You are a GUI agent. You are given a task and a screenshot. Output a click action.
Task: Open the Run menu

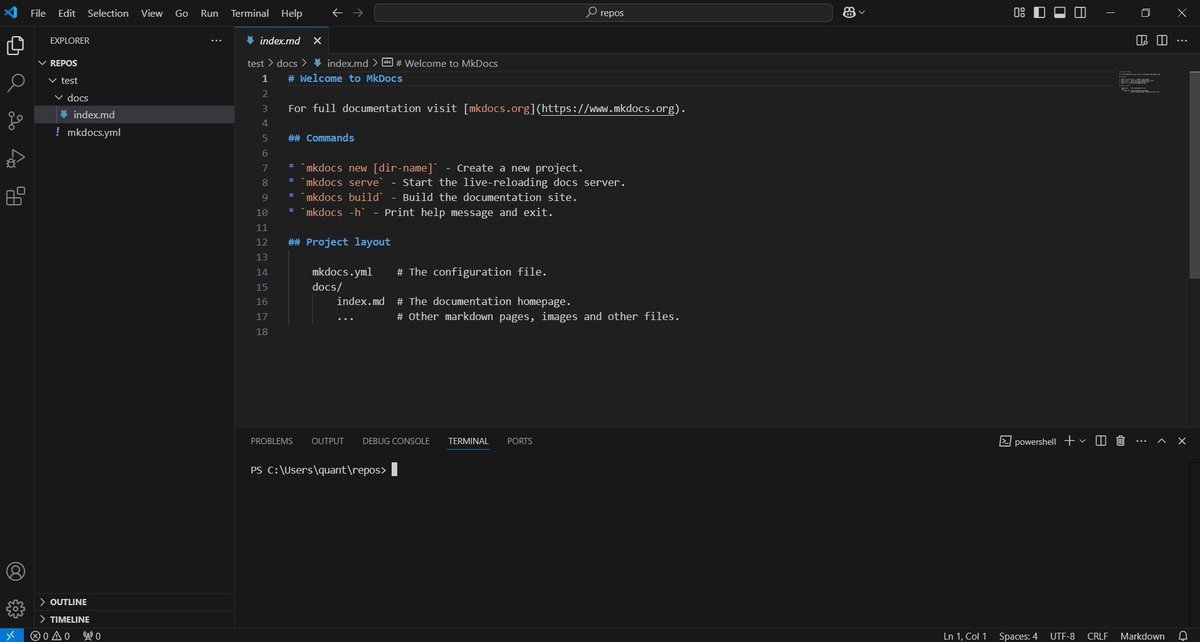(x=210, y=13)
